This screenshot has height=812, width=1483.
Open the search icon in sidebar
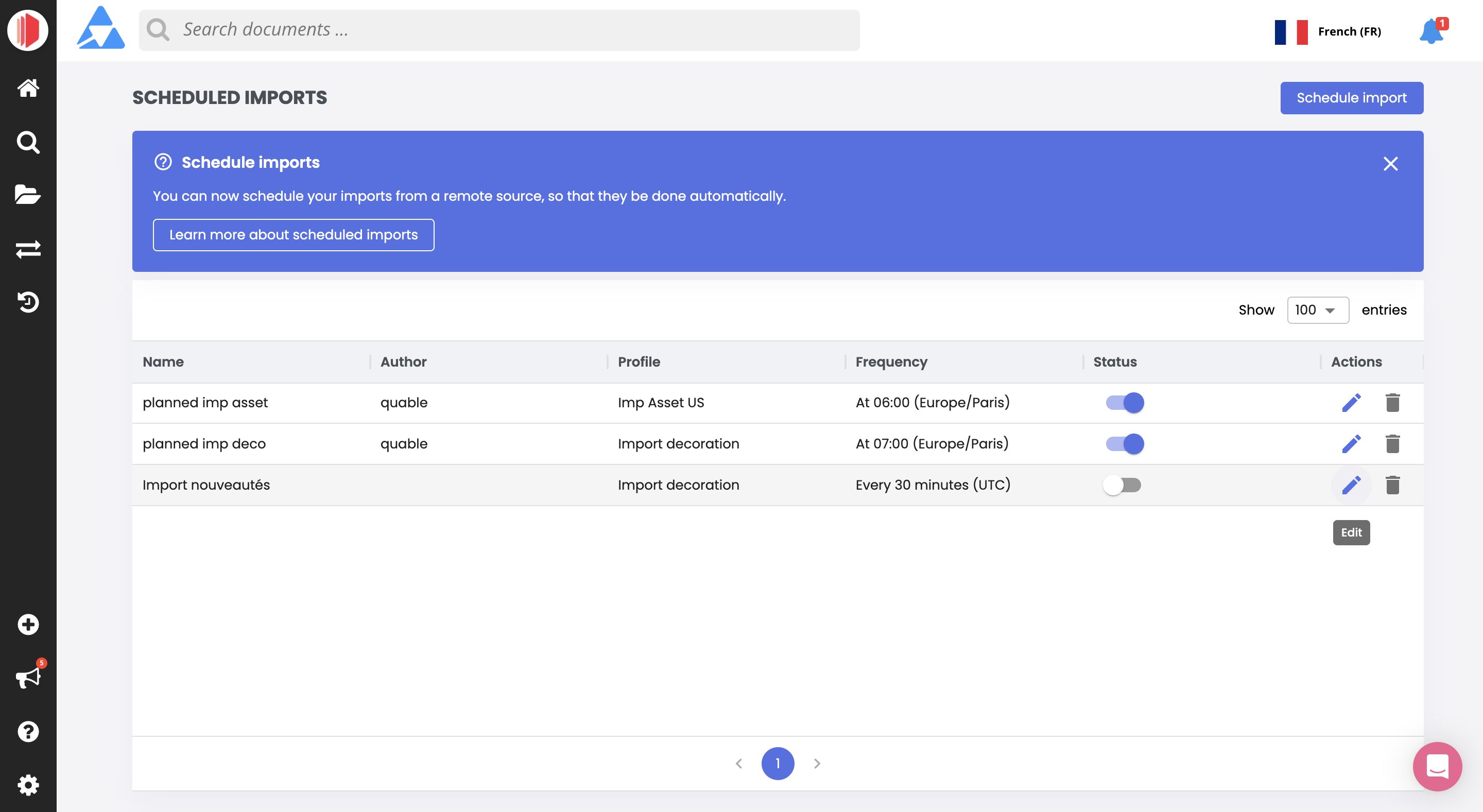coord(28,142)
